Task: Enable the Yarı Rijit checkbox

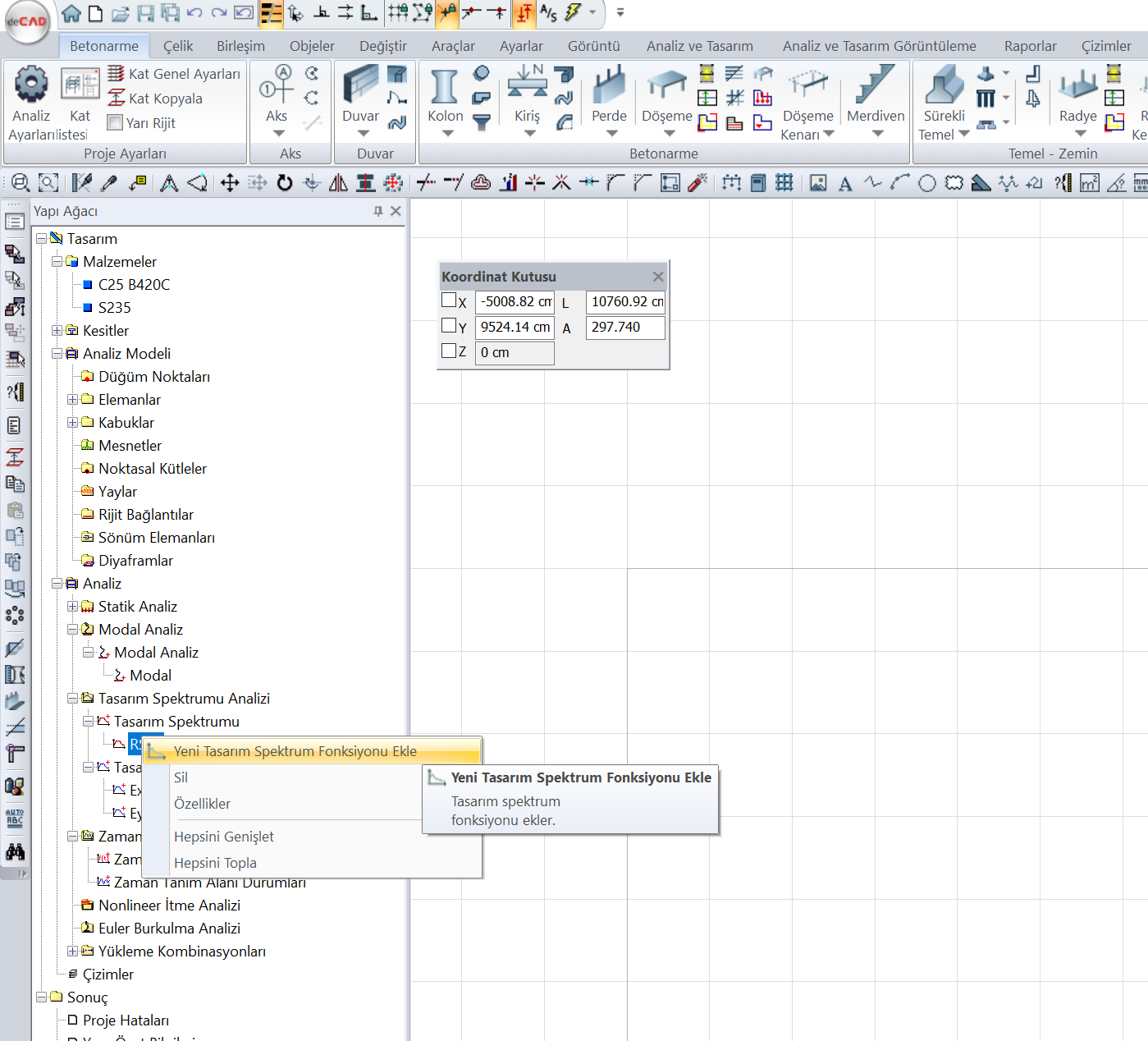Action: pos(116,123)
